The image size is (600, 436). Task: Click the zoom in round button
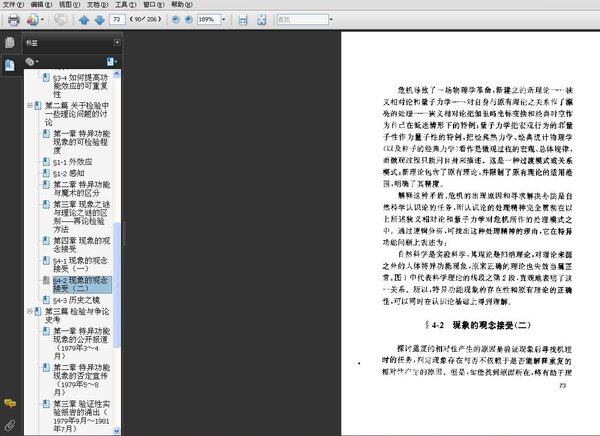tap(189, 19)
